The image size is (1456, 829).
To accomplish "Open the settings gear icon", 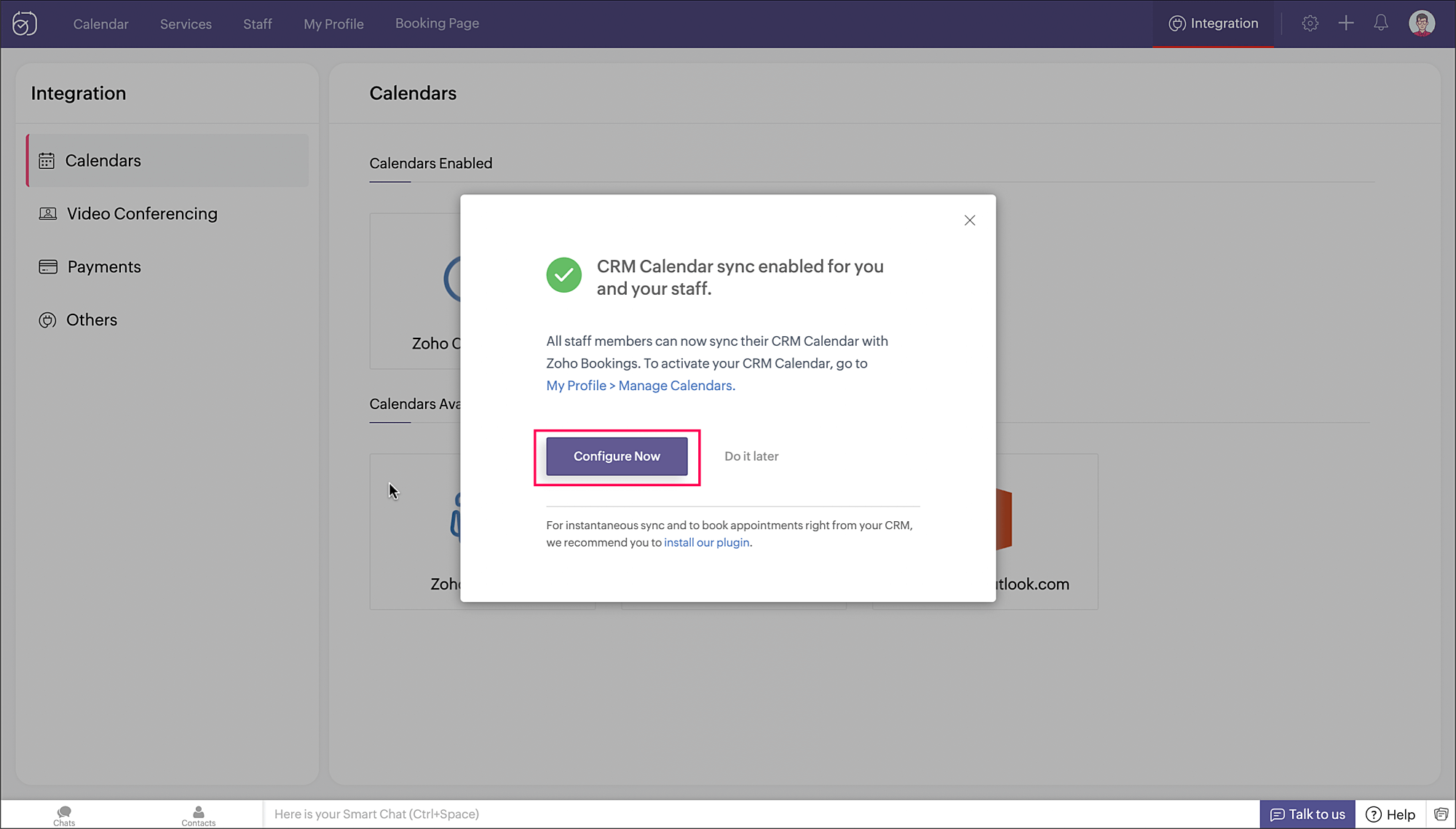I will coord(1310,23).
